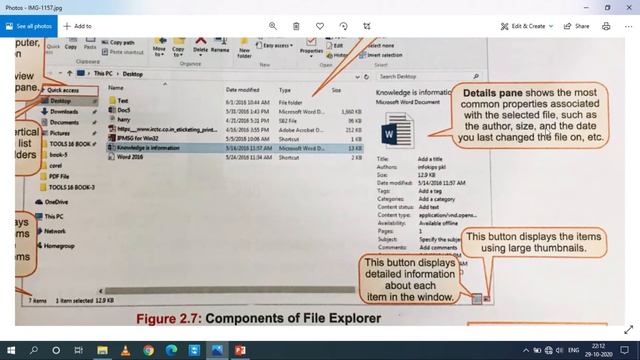Open File Explorer from the taskbar

[x=102, y=350]
